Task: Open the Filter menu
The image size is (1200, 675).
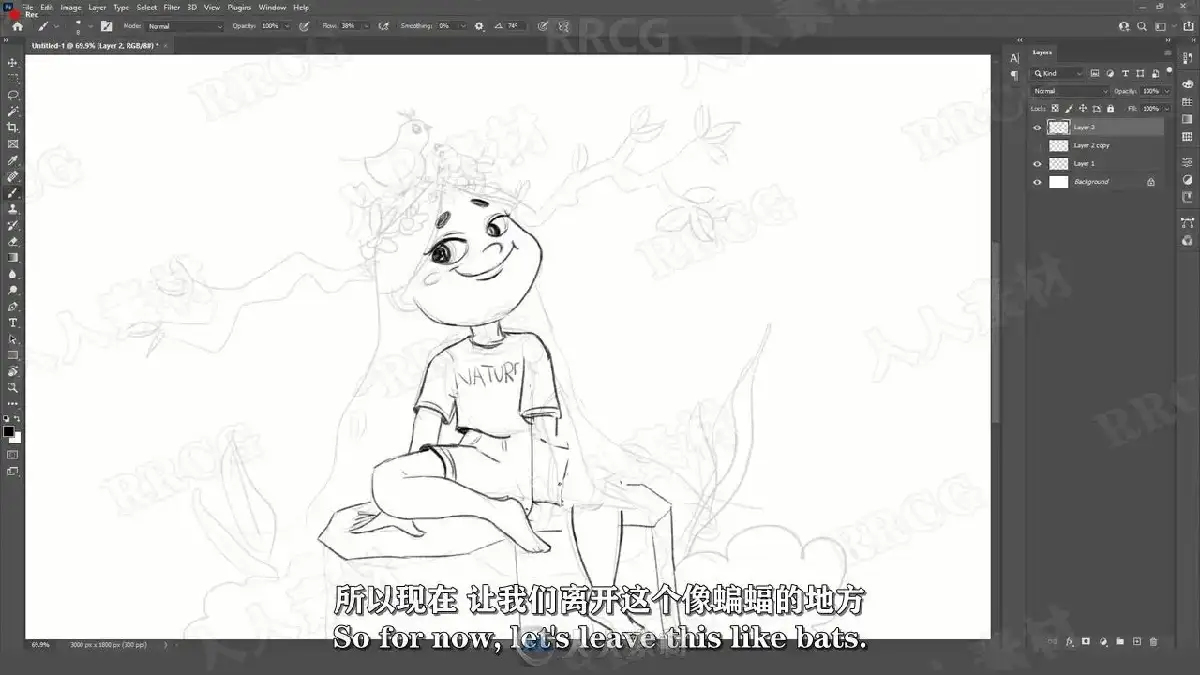Action: coord(172,7)
